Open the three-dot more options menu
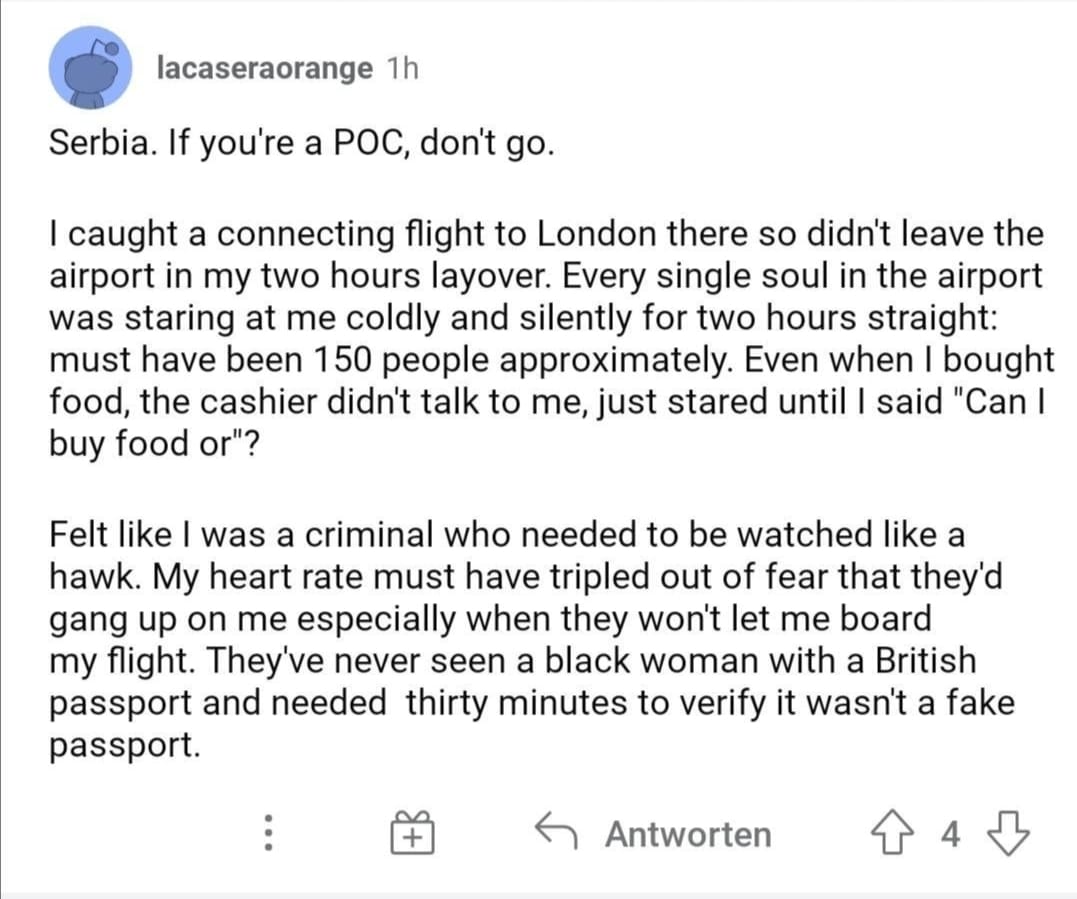This screenshot has width=1077, height=899. pyautogui.click(x=269, y=833)
